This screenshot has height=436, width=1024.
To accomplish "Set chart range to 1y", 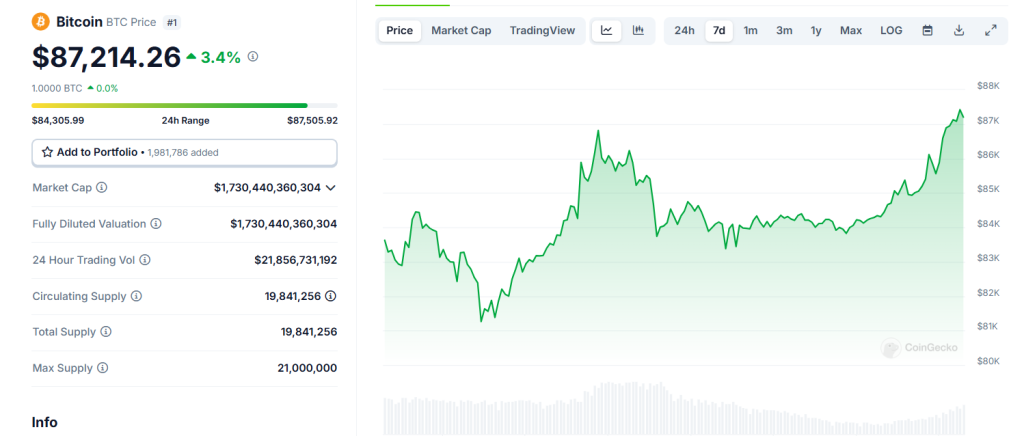I will point(816,31).
